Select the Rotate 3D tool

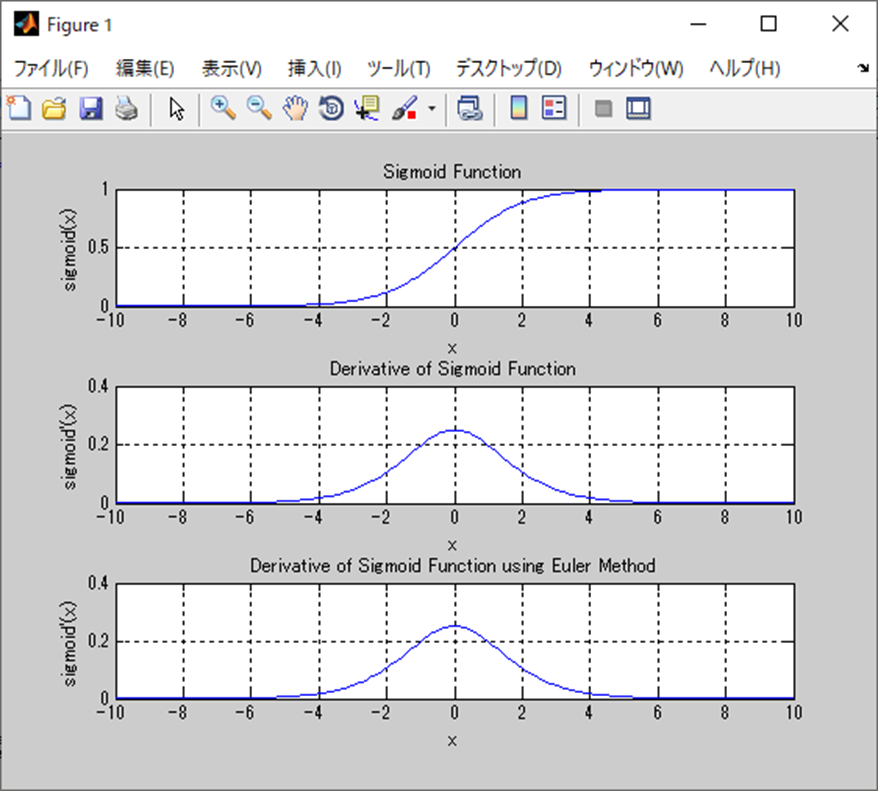(x=331, y=108)
